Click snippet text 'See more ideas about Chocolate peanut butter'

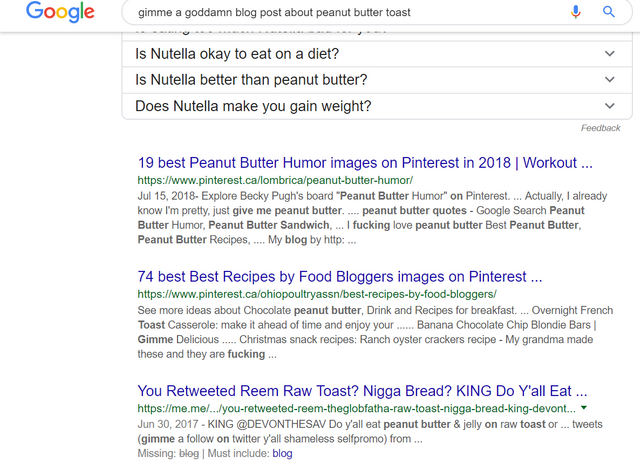coord(249,310)
